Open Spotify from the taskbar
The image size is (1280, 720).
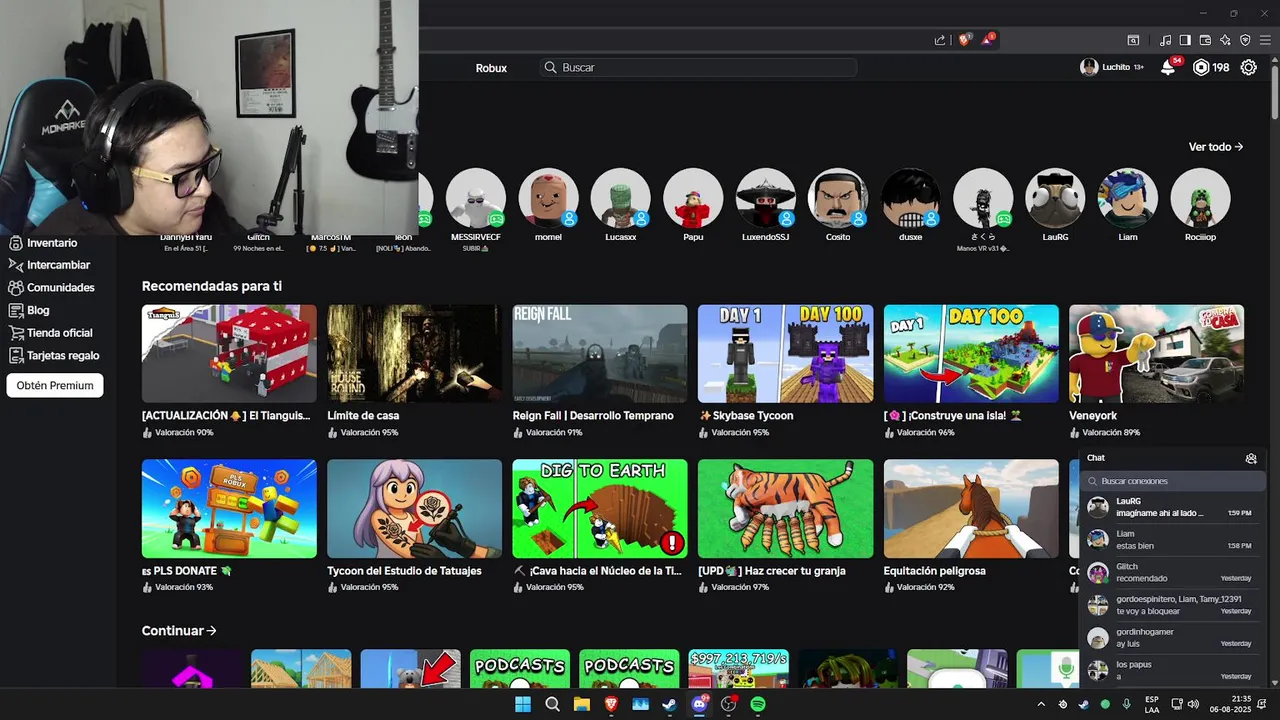click(x=758, y=704)
